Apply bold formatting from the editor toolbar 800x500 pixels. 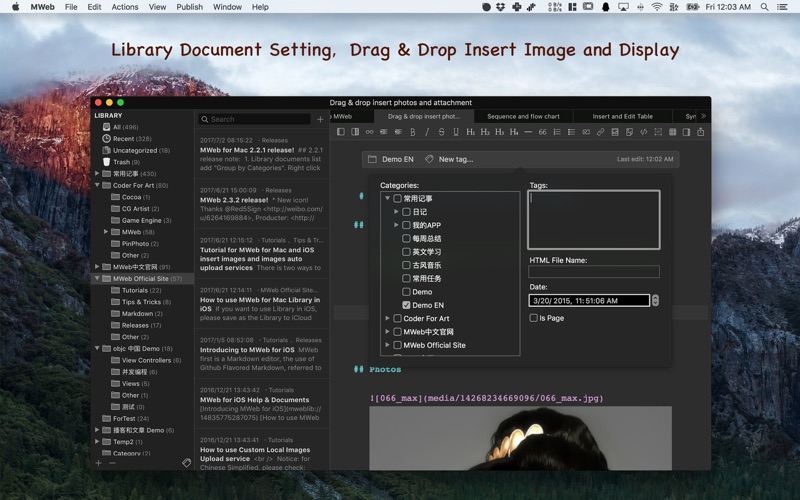tap(412, 132)
